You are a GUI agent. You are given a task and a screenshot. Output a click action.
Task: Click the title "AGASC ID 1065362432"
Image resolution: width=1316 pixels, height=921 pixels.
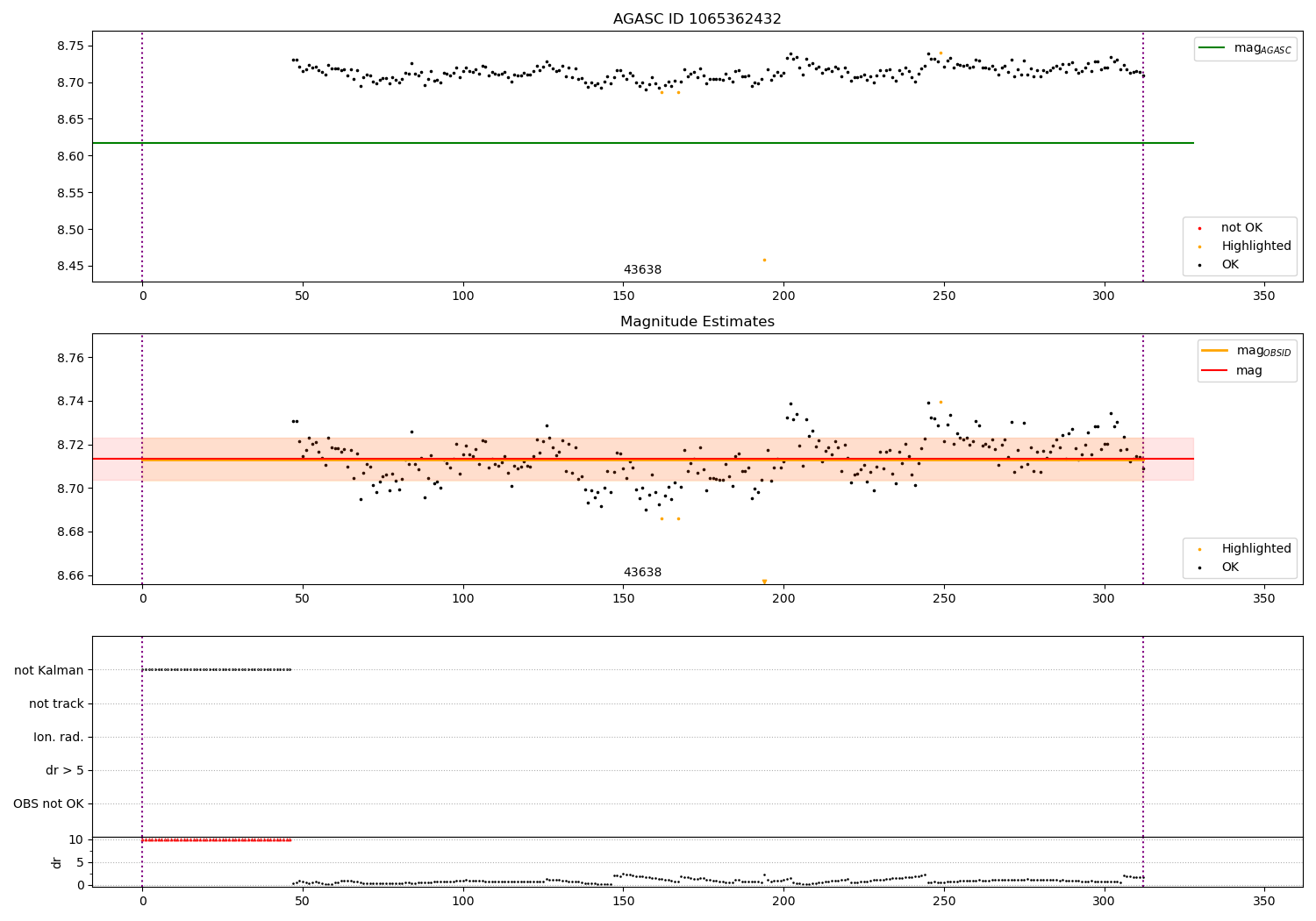(x=697, y=19)
